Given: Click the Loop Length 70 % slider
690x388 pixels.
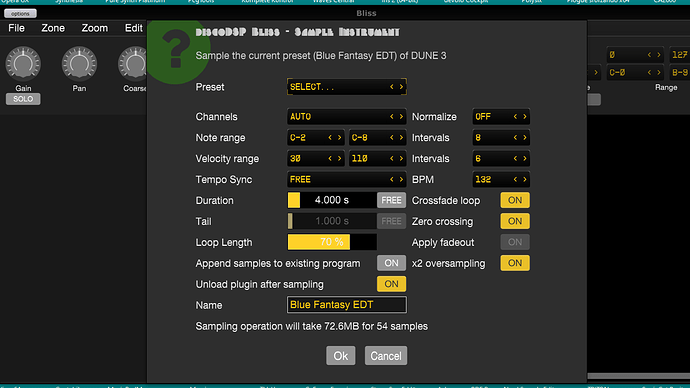Looking at the screenshot, I should point(332,242).
